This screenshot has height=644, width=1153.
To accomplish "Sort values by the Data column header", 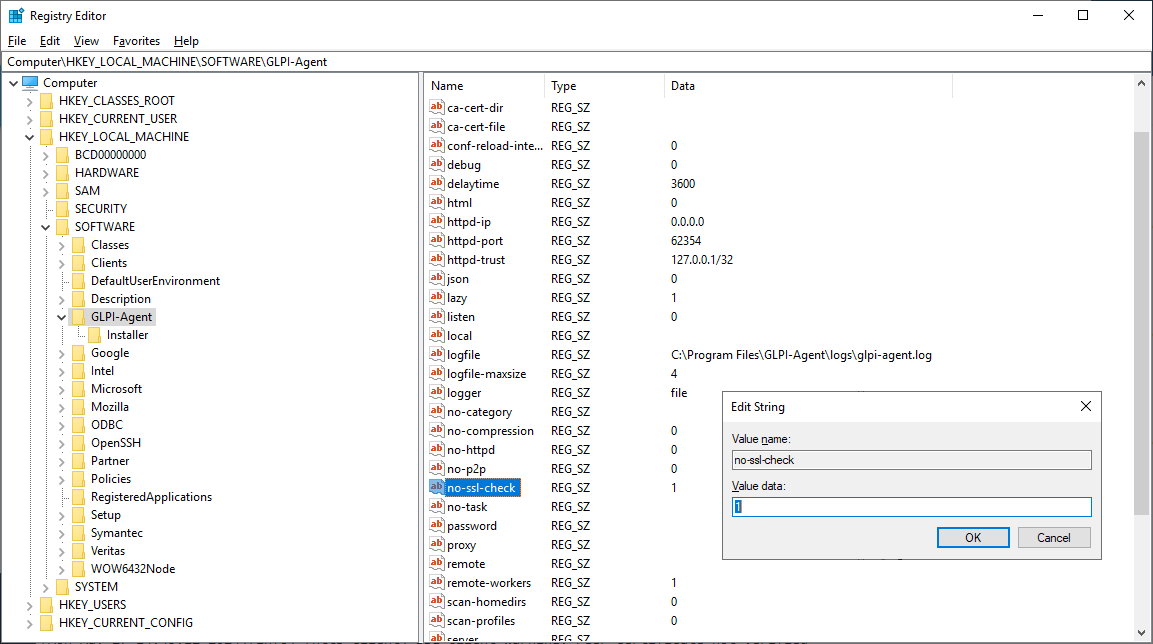I will point(808,86).
